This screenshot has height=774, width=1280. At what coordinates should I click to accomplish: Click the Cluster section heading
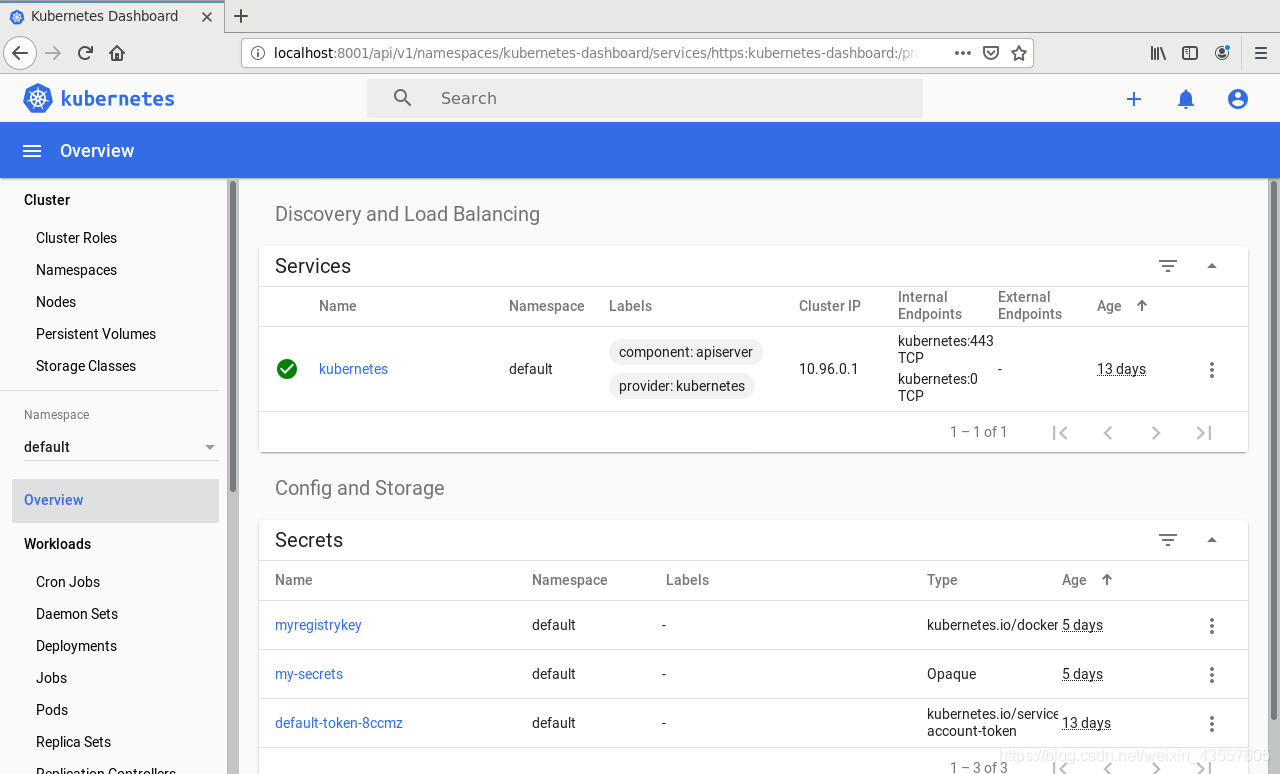coord(47,200)
